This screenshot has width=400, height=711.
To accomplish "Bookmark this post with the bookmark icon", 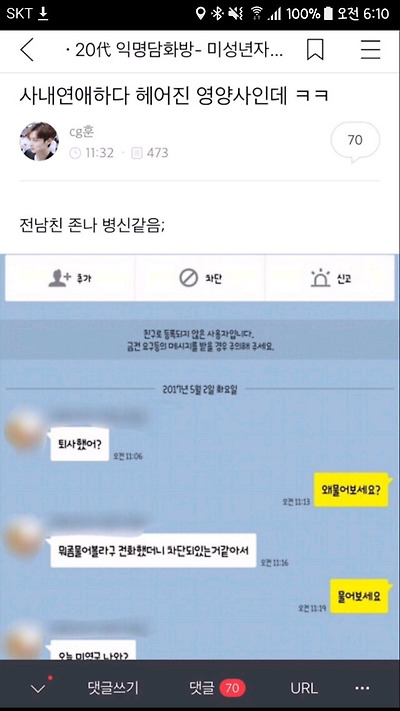I will 315,49.
